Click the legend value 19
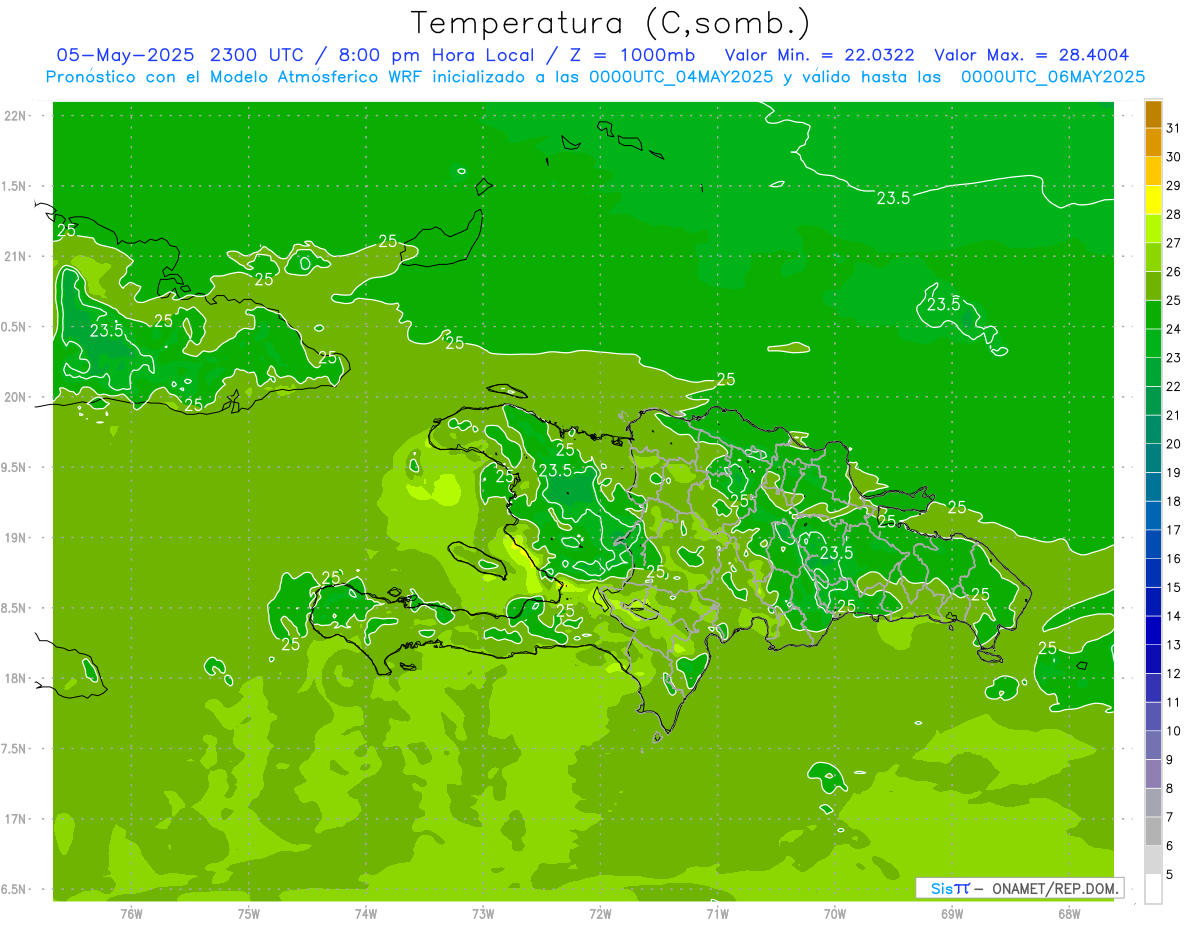 1174,473
